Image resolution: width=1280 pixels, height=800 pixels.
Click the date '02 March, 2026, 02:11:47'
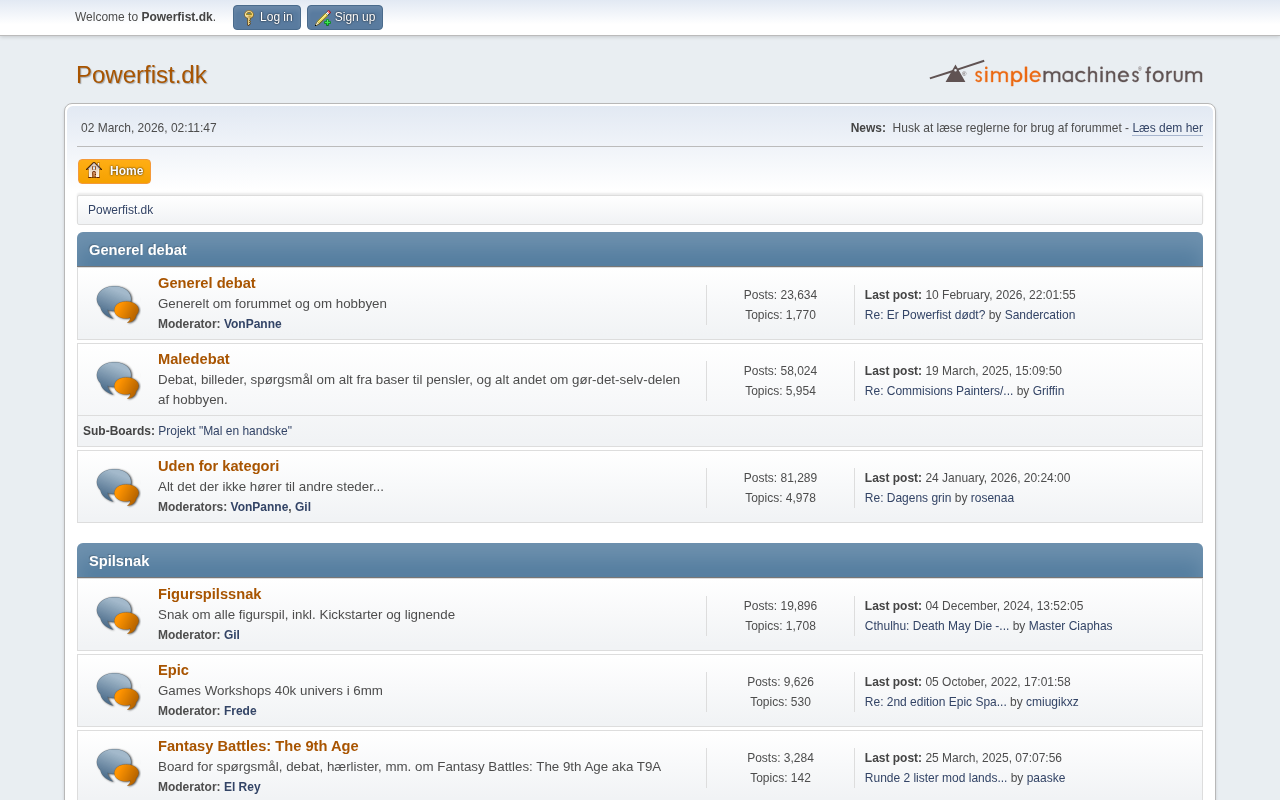coord(149,128)
